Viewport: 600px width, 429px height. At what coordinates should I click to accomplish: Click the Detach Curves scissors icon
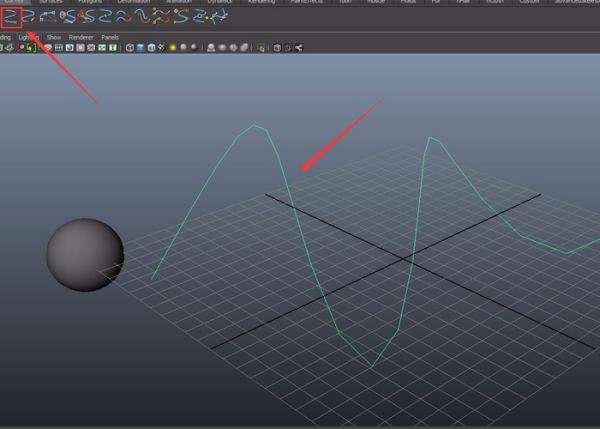pyautogui.click(x=86, y=17)
